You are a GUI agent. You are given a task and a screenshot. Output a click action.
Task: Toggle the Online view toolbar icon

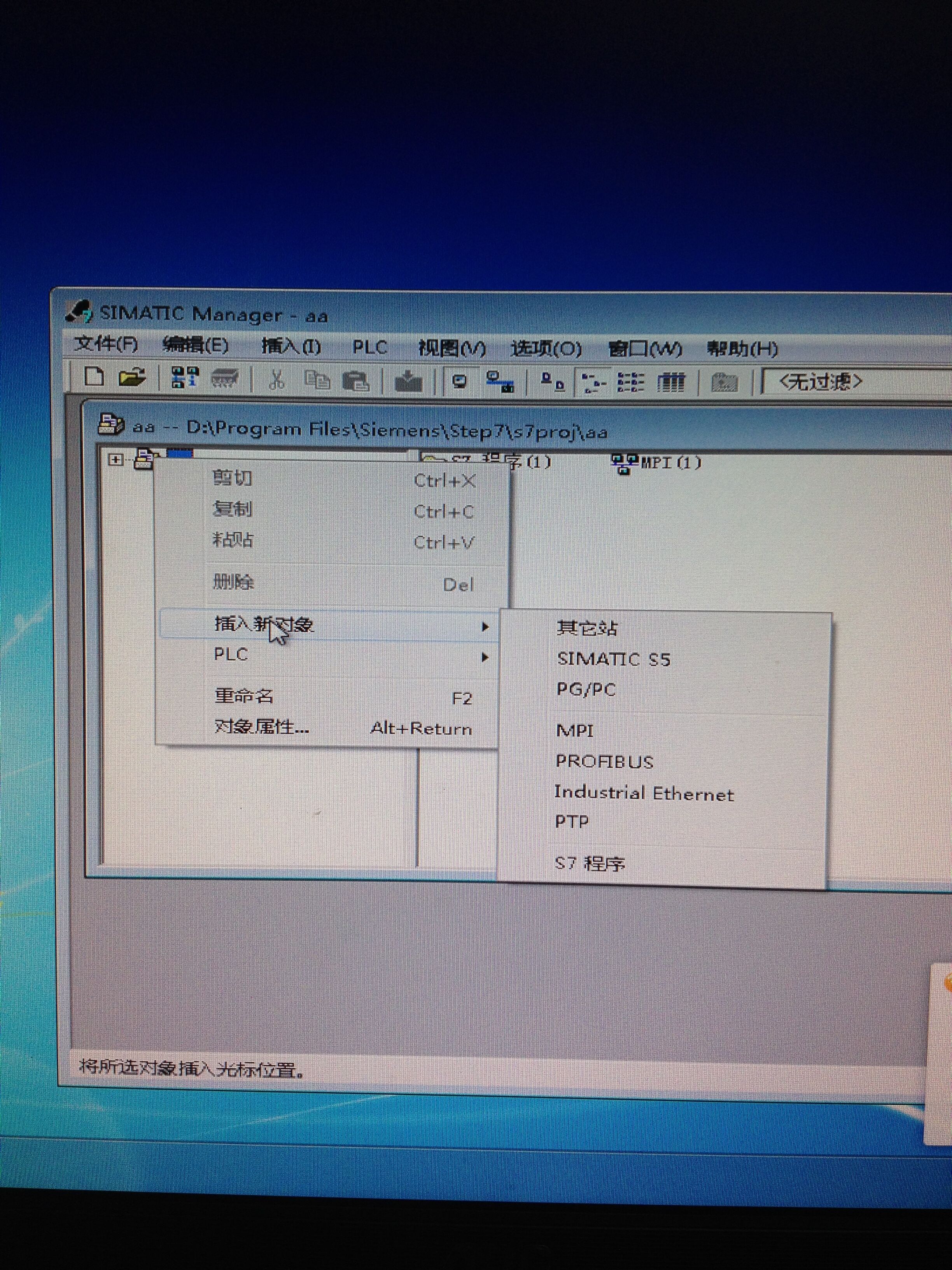(x=459, y=382)
